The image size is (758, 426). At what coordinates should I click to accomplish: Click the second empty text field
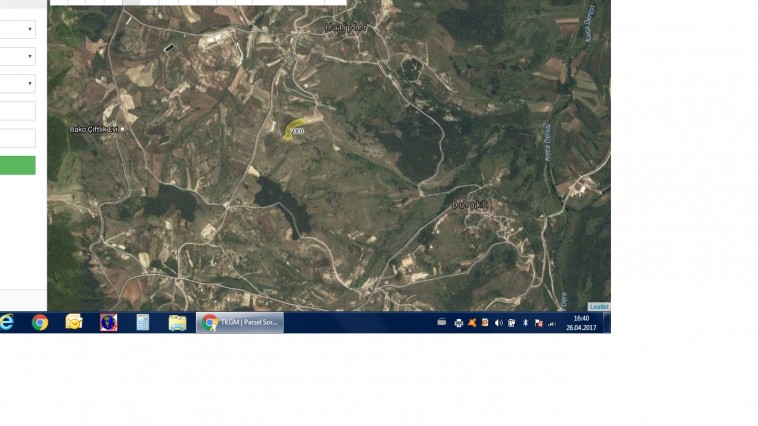(x=17, y=138)
